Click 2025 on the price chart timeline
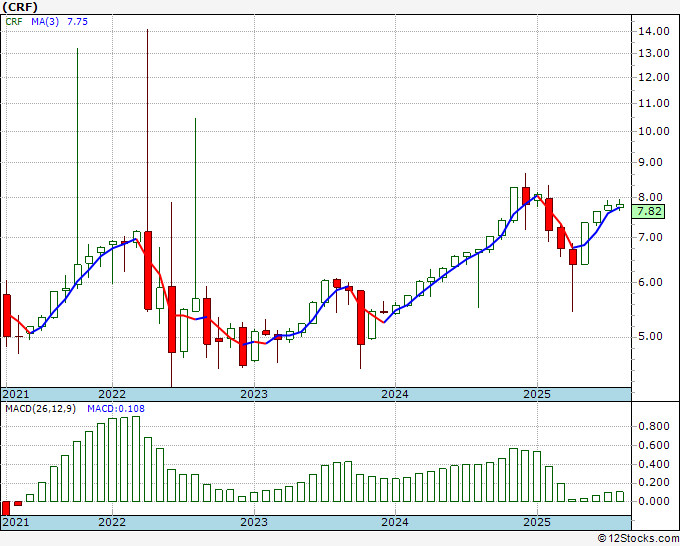The width and height of the screenshot is (680, 546). coord(537,394)
